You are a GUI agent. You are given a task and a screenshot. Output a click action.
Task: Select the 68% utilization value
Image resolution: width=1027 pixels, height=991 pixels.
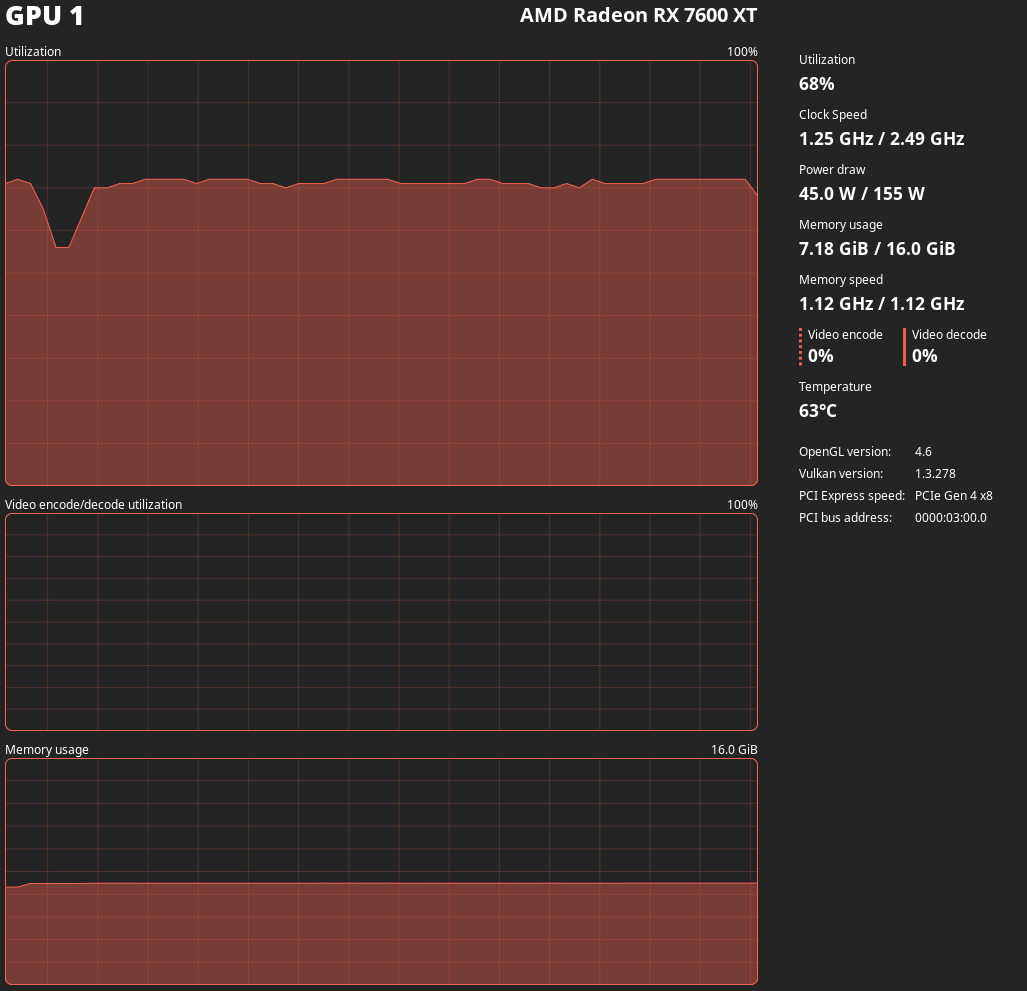click(816, 84)
